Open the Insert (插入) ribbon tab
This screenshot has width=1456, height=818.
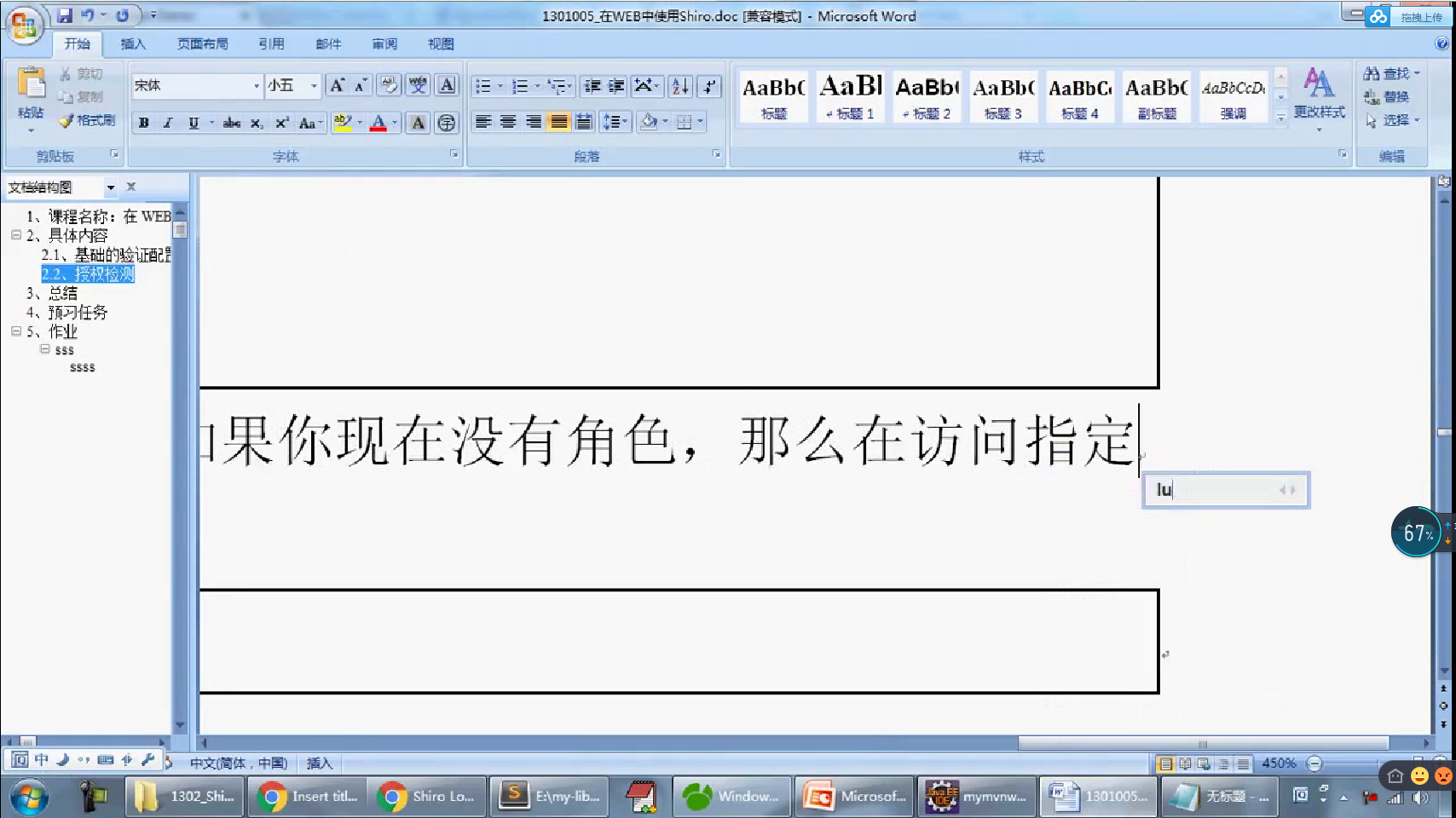133,44
